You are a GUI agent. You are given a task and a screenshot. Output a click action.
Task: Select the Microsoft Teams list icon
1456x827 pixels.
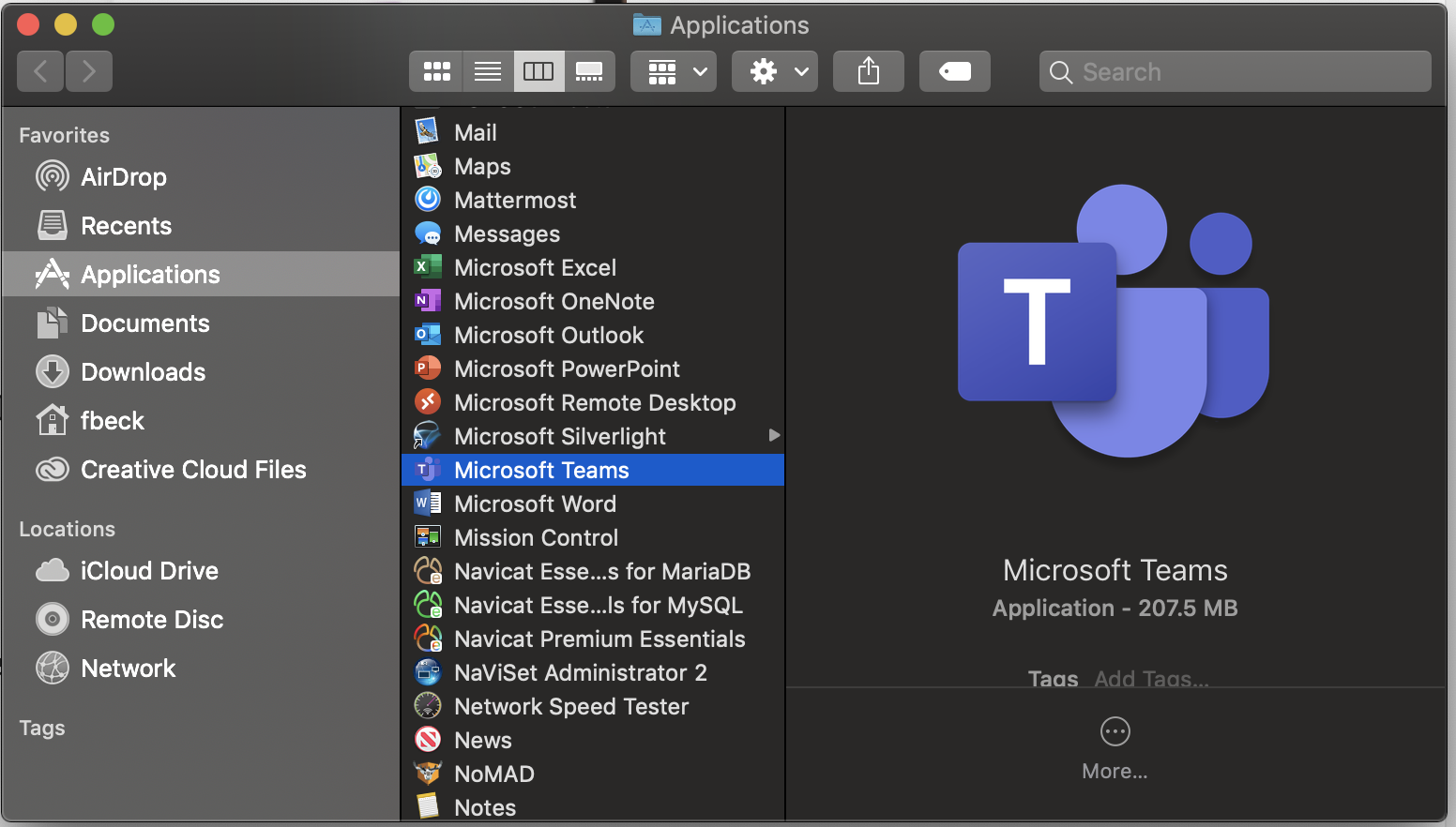pyautogui.click(x=428, y=469)
